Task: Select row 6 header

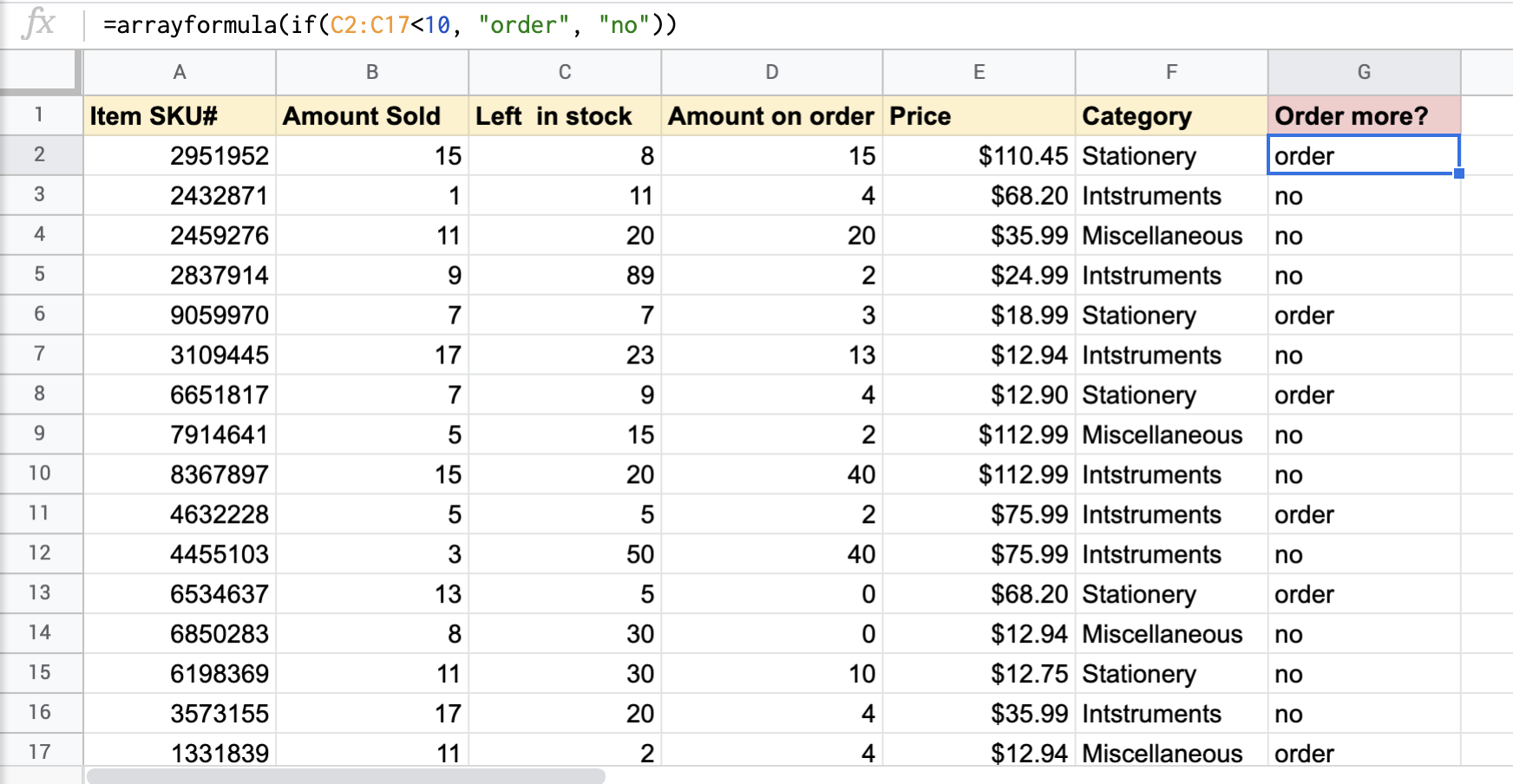Action: (x=40, y=315)
